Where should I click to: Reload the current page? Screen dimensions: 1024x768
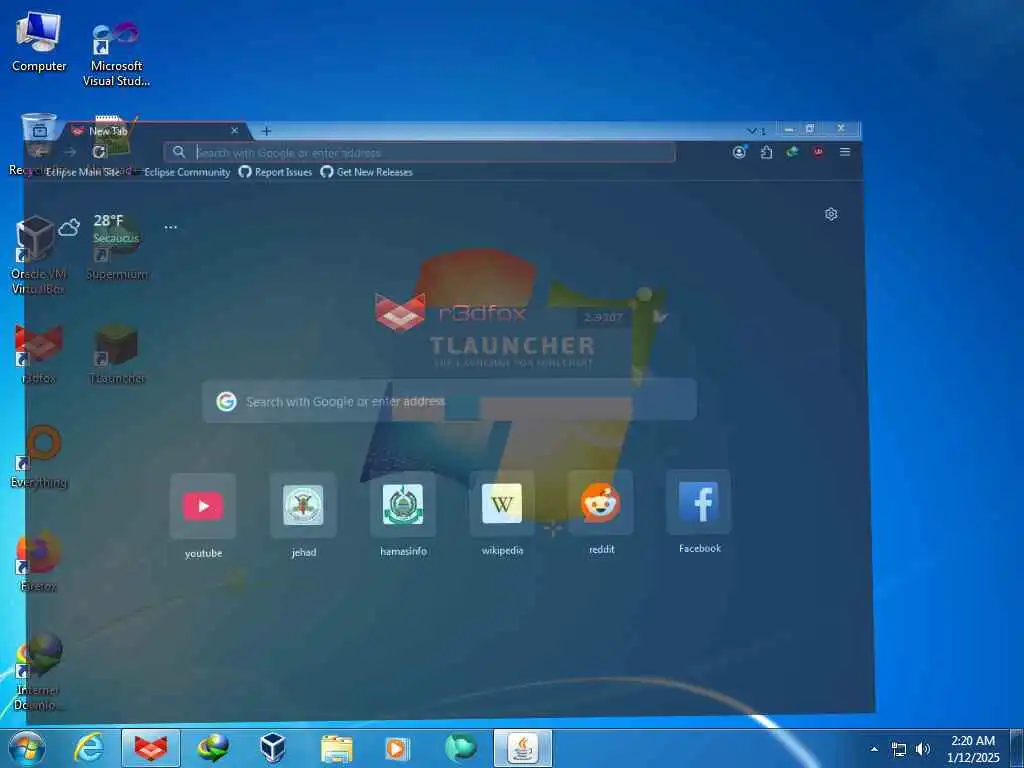(x=99, y=152)
